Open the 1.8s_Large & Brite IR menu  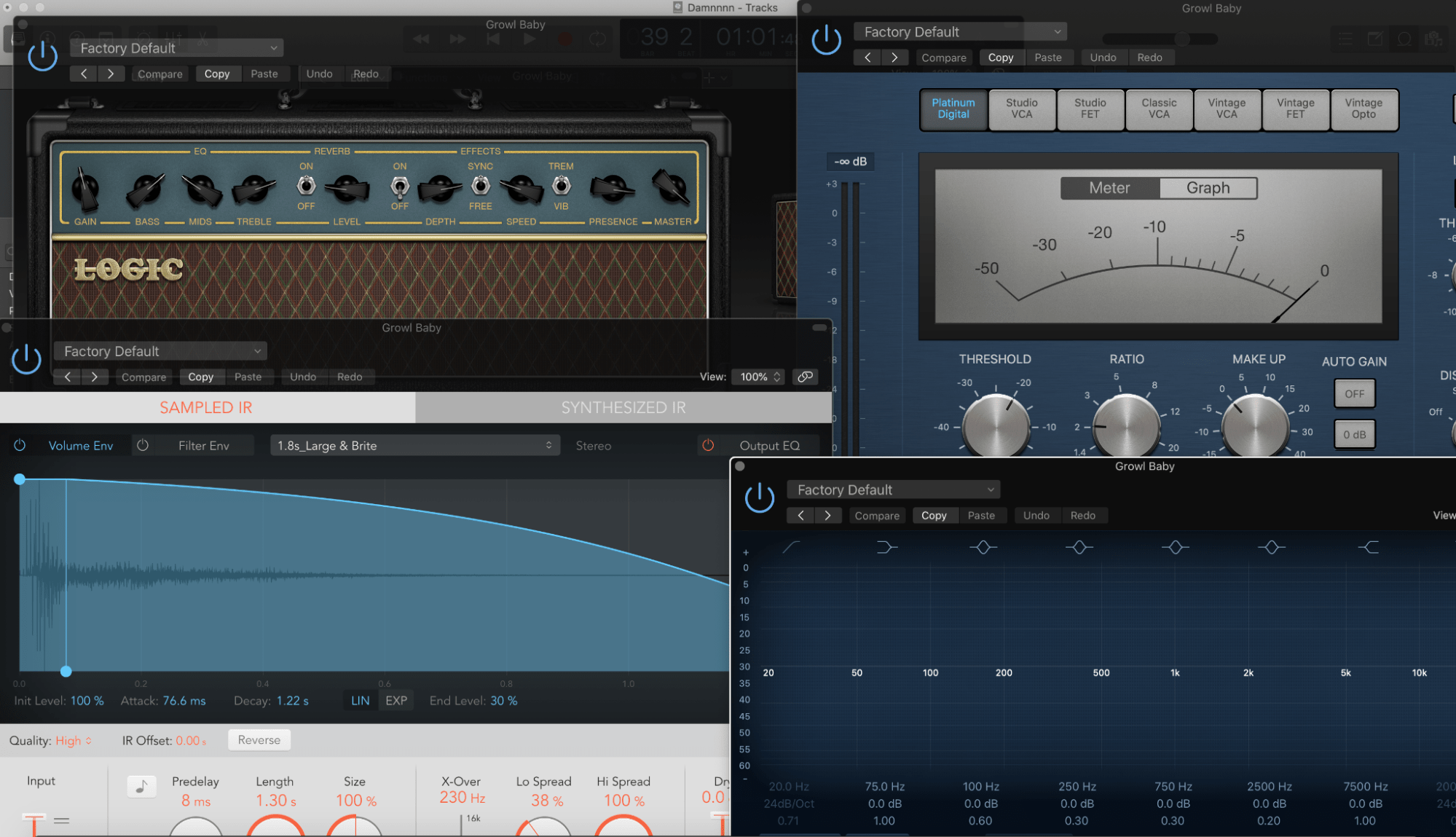414,445
